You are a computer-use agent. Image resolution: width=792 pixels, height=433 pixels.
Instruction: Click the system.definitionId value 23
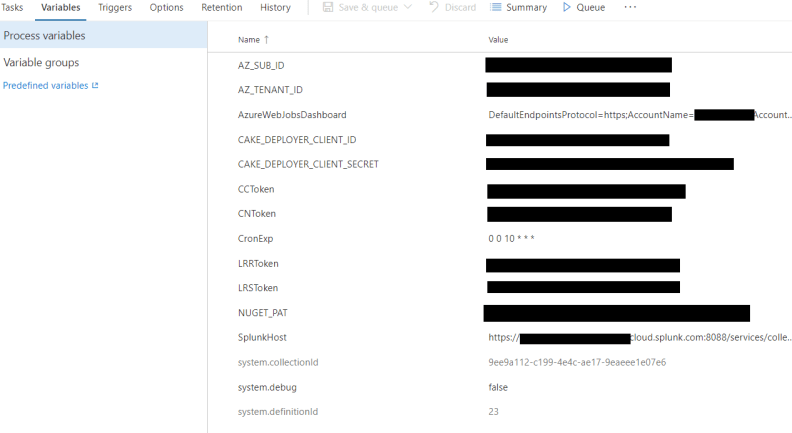click(x=493, y=412)
